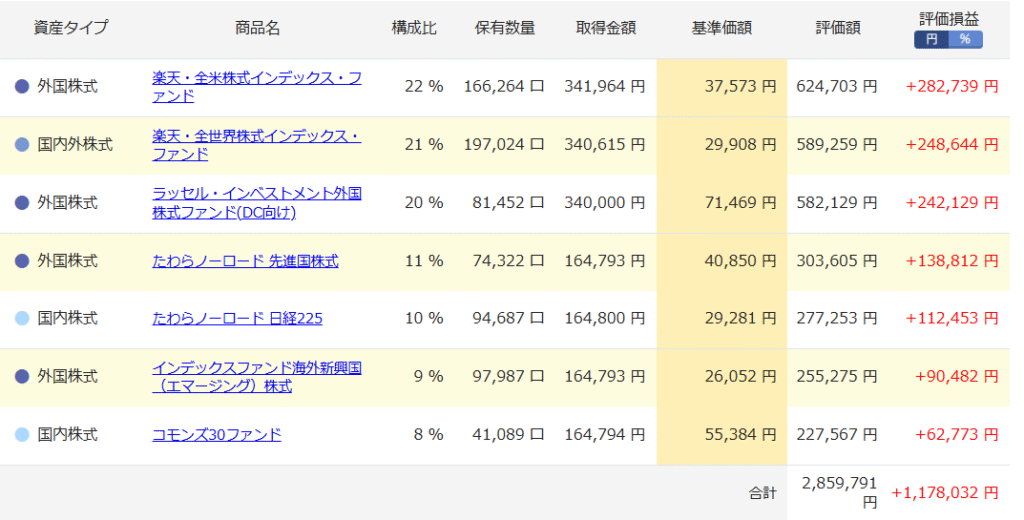Switch profit/loss display to % mode
Image resolution: width=1024 pixels, height=520 pixels.
tap(965, 39)
